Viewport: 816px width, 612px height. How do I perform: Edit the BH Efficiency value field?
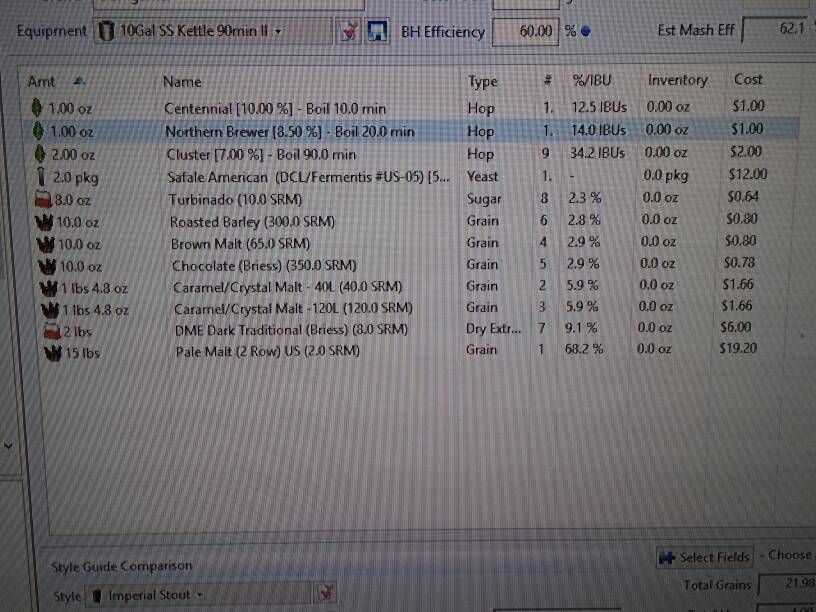coord(525,31)
